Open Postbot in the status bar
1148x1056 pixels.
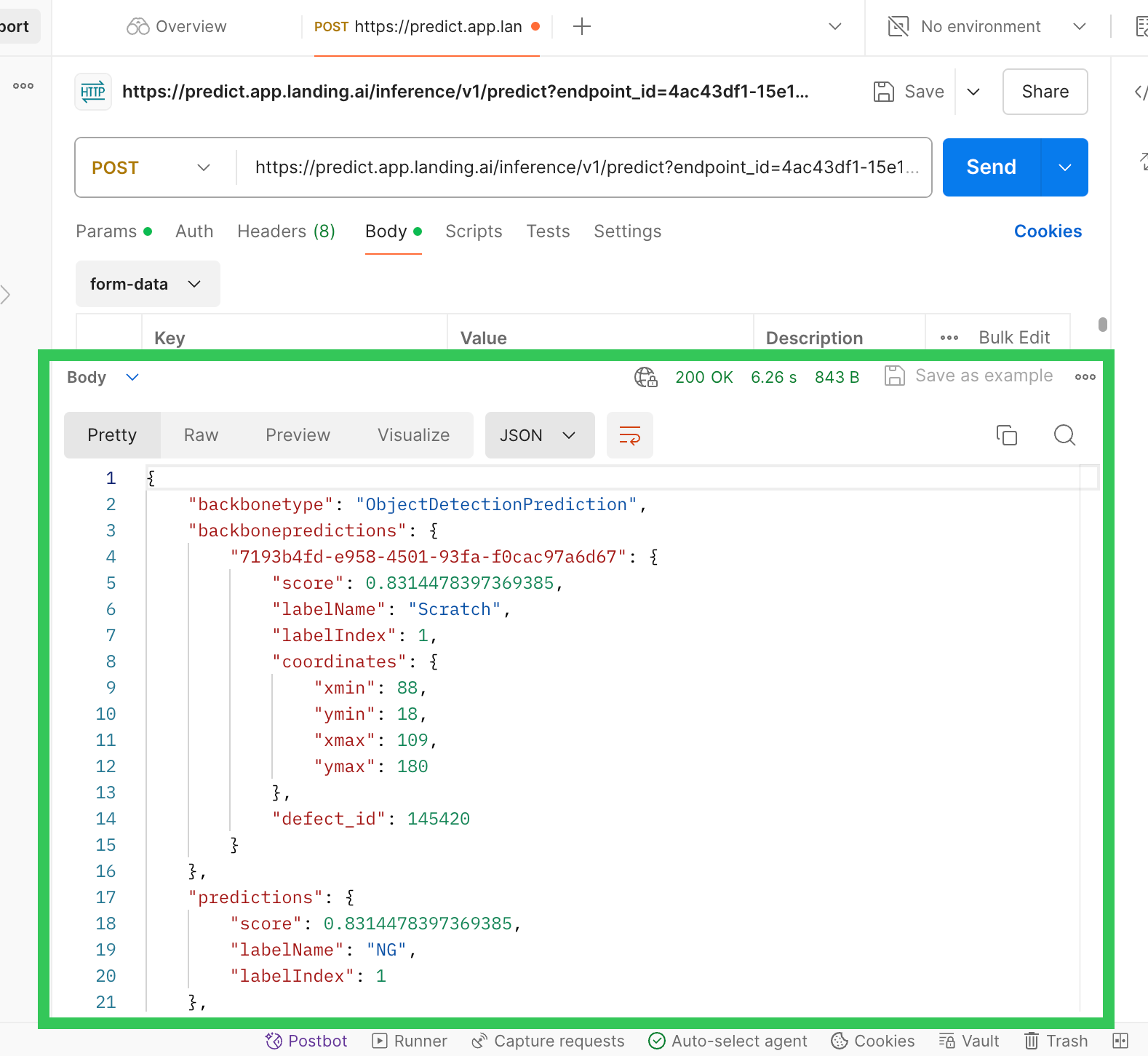coord(306,1041)
